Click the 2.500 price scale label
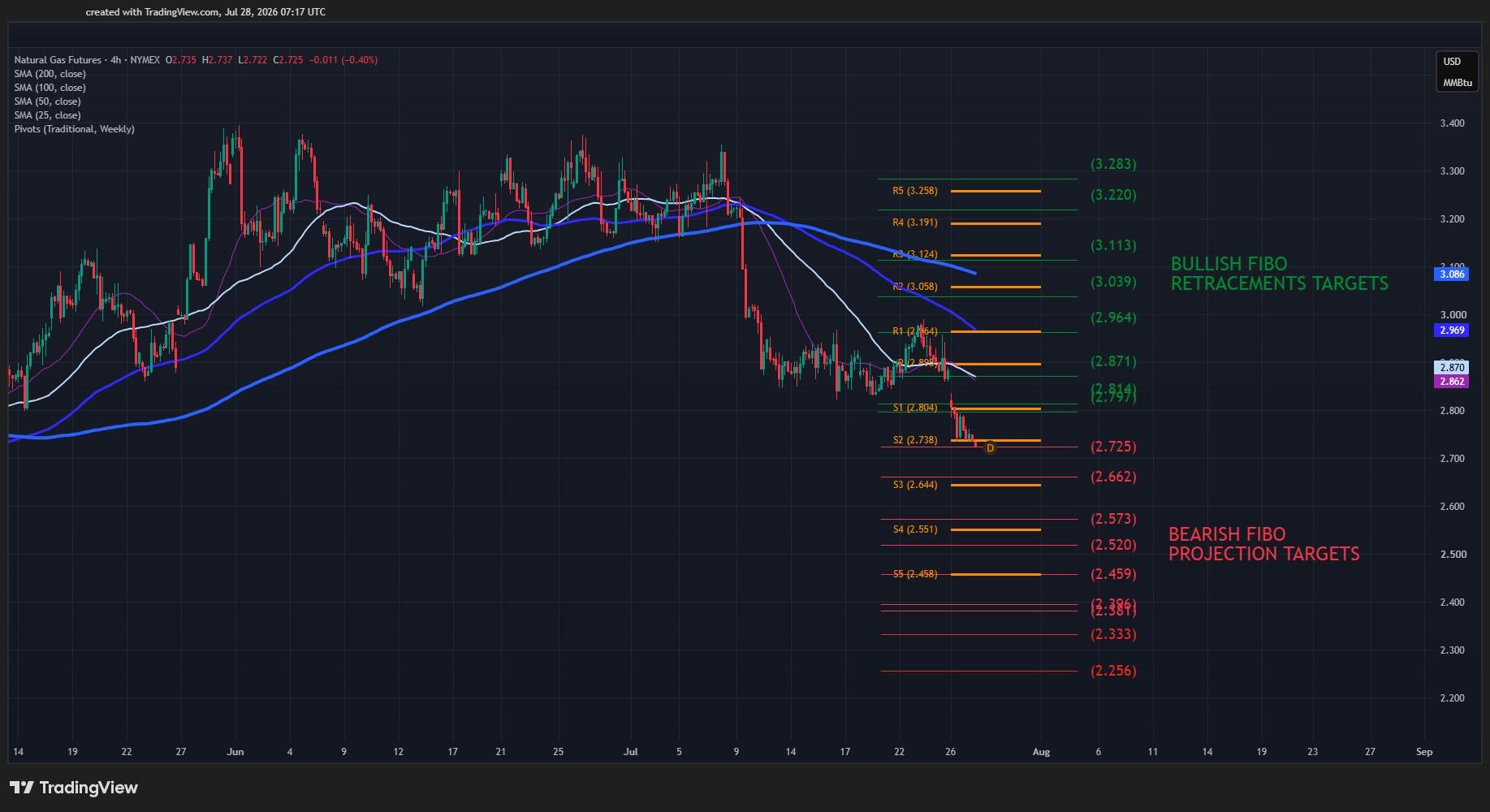1490x812 pixels. pos(1452,555)
